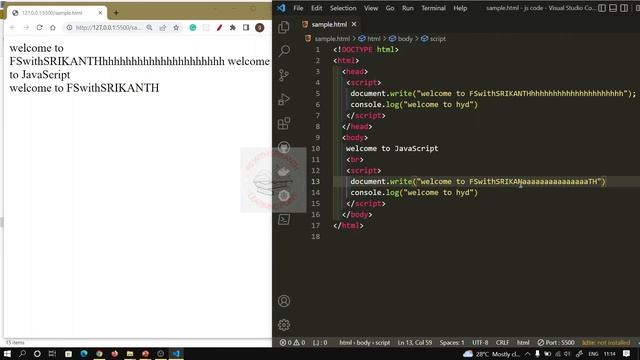Go to Chrome home page
The width and height of the screenshot is (640, 360).
click(53, 27)
